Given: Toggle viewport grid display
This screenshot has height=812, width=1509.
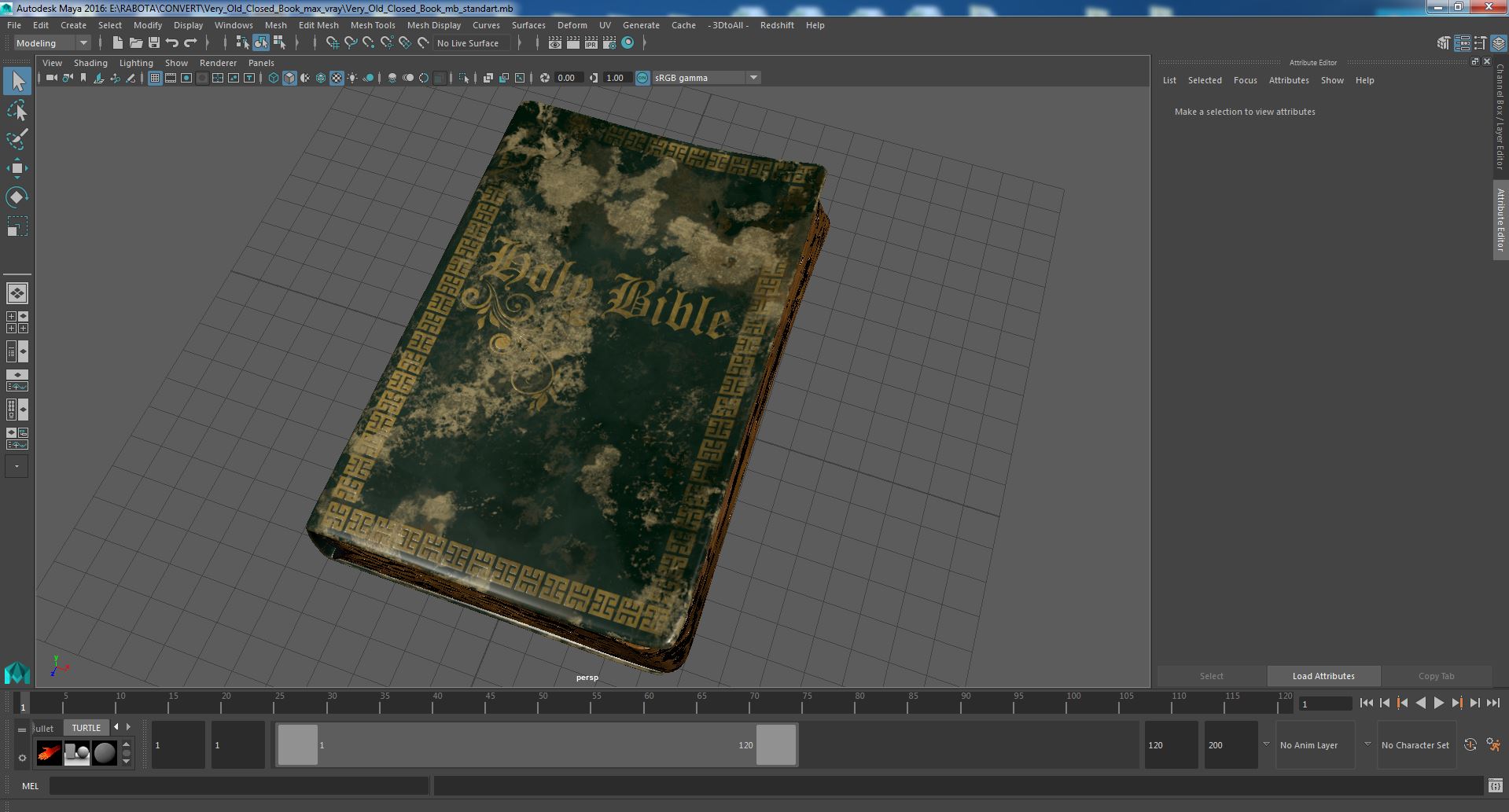Looking at the screenshot, I should (x=155, y=78).
